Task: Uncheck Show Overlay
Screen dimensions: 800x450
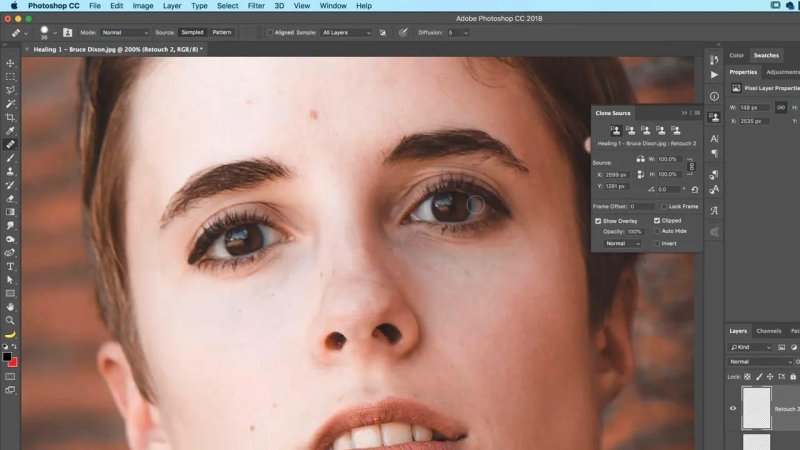Action: [598, 221]
